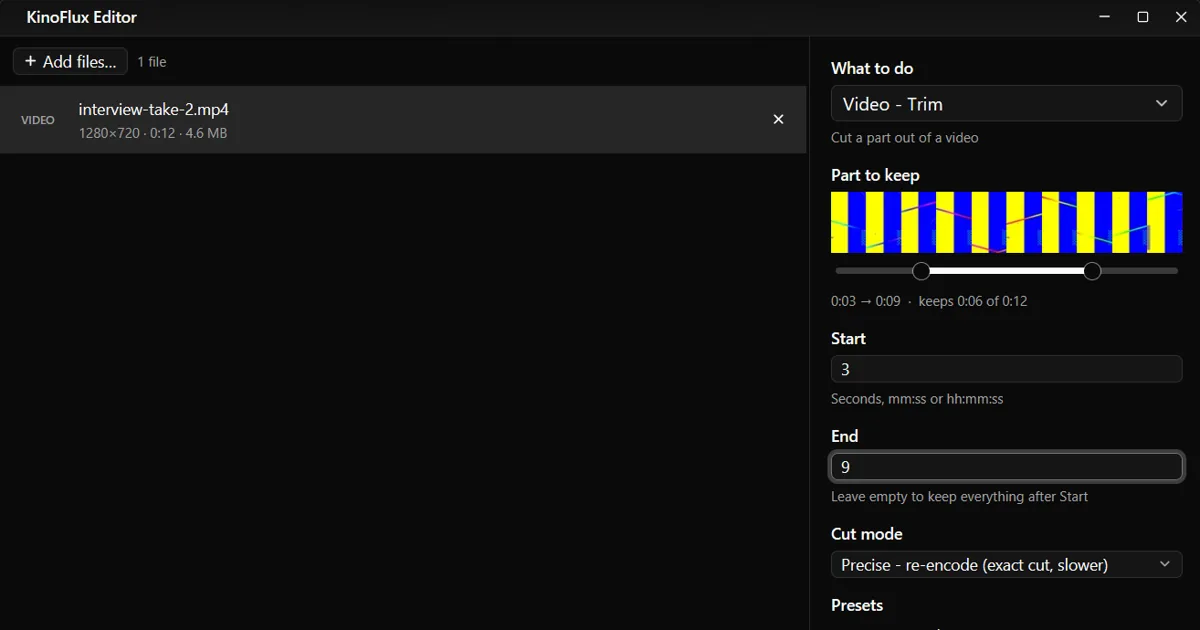1200x630 pixels.
Task: Minimize the KinoFlux Editor window
Action: (1105, 17)
